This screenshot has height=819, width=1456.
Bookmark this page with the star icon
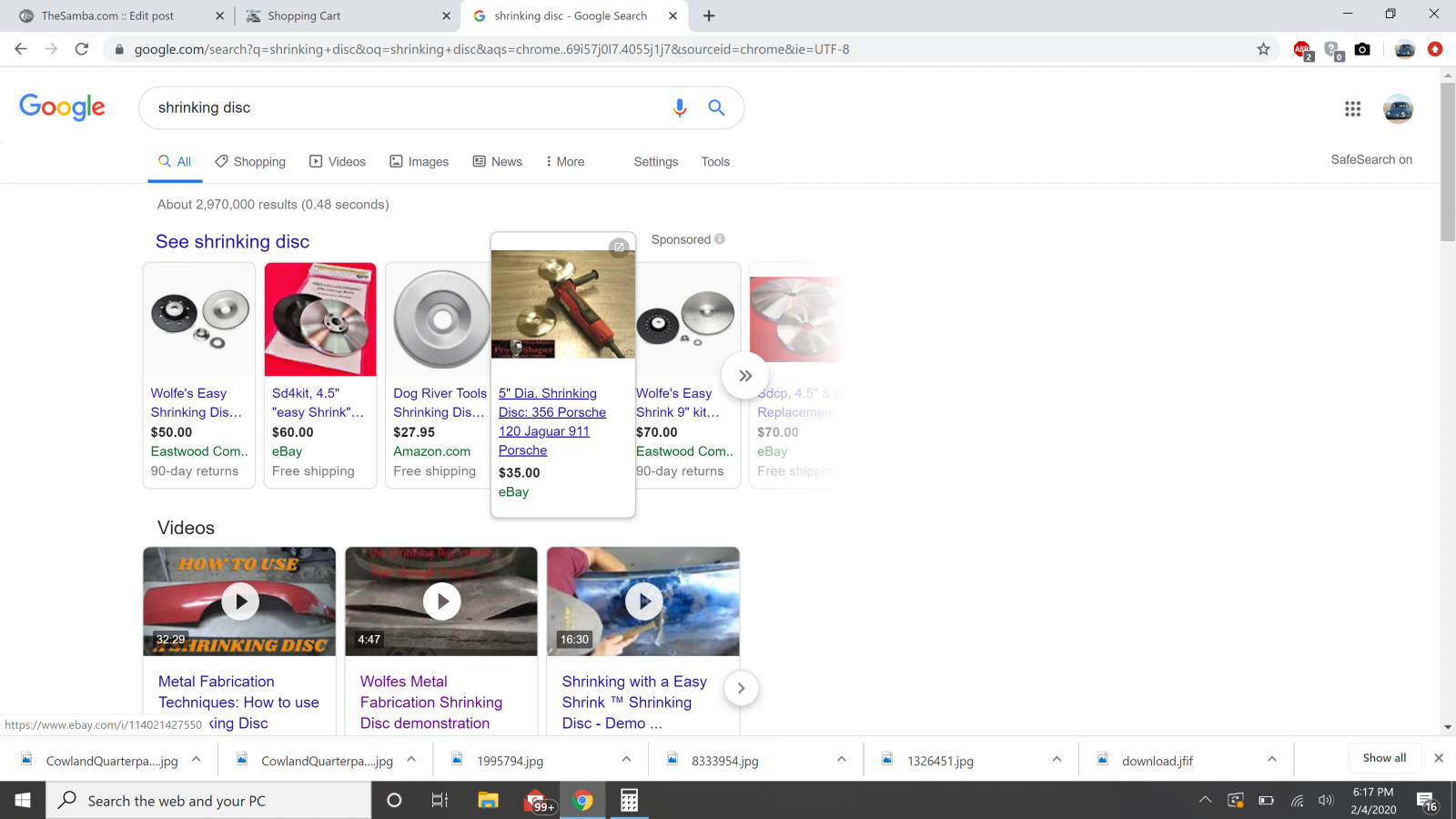pyautogui.click(x=1263, y=49)
